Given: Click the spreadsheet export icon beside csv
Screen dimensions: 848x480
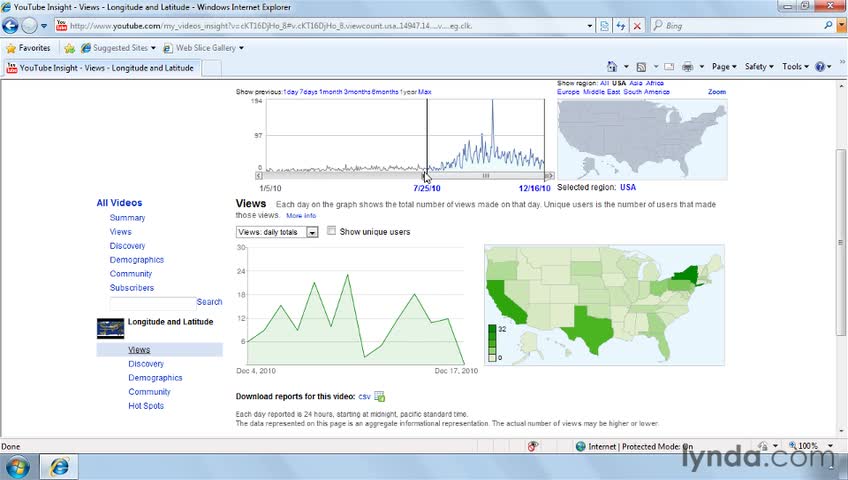Looking at the screenshot, I should 380,397.
